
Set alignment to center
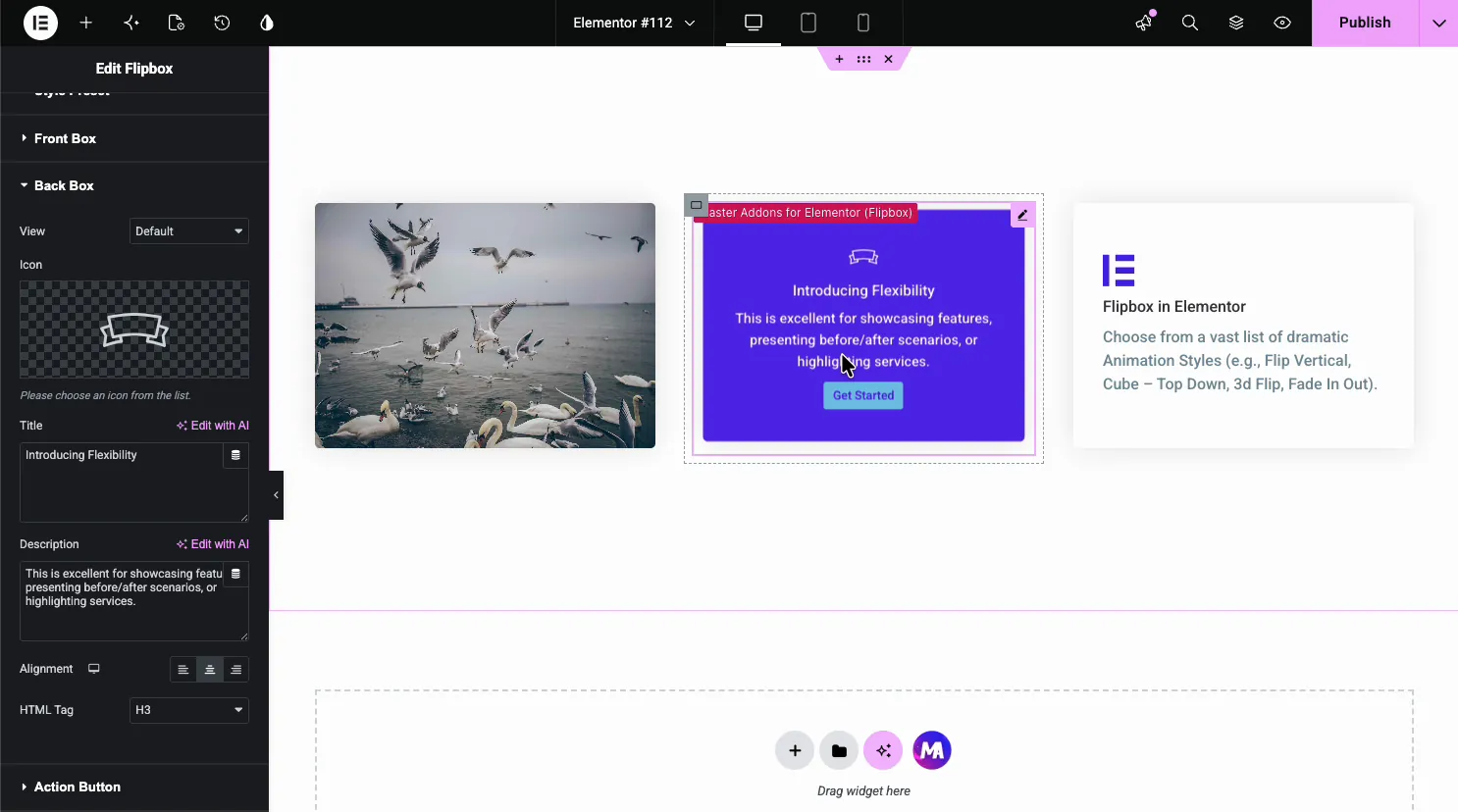point(210,670)
